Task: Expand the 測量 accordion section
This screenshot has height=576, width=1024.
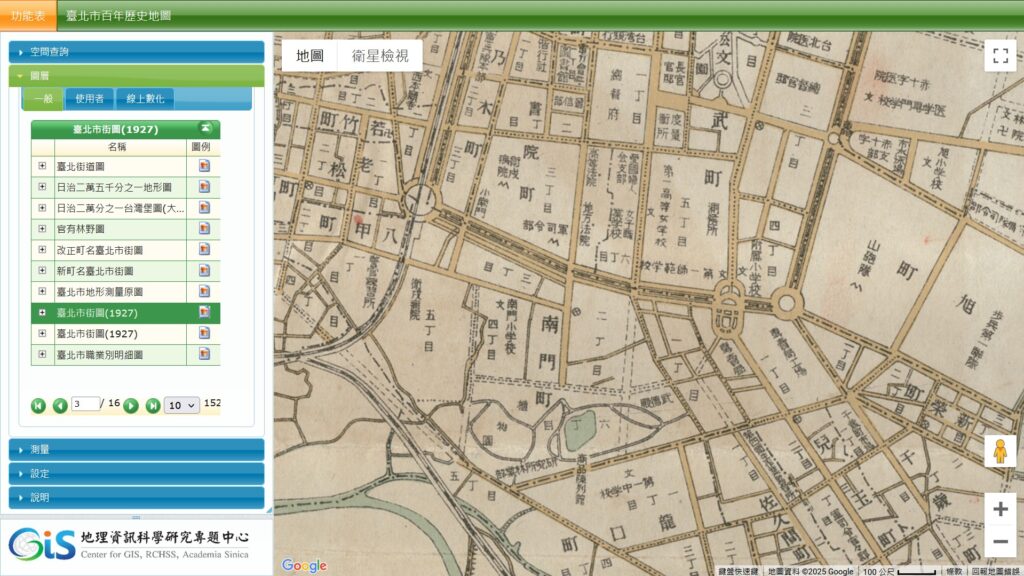Action: tap(136, 449)
